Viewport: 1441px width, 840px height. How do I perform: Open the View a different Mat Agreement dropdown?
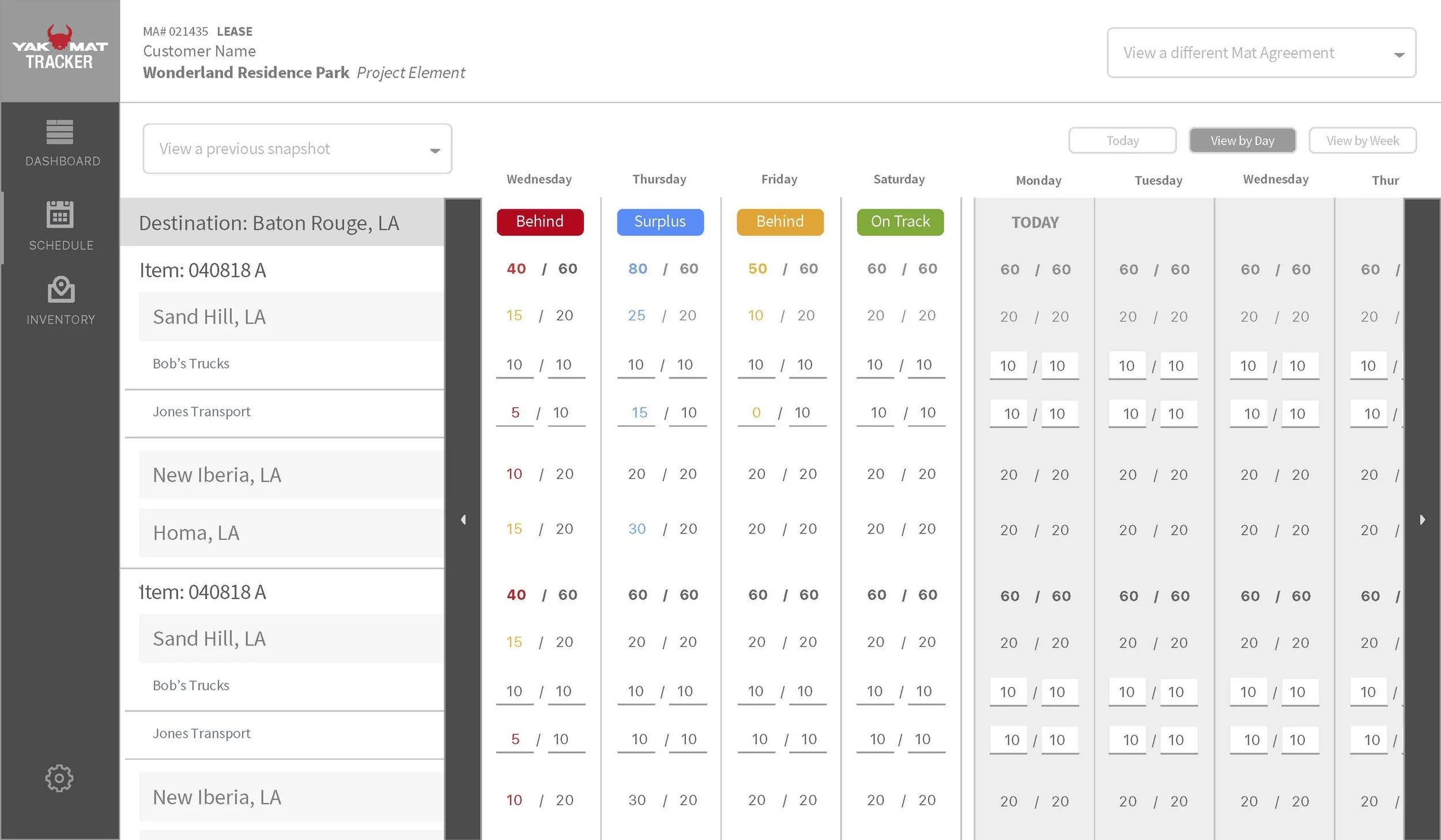[1261, 52]
